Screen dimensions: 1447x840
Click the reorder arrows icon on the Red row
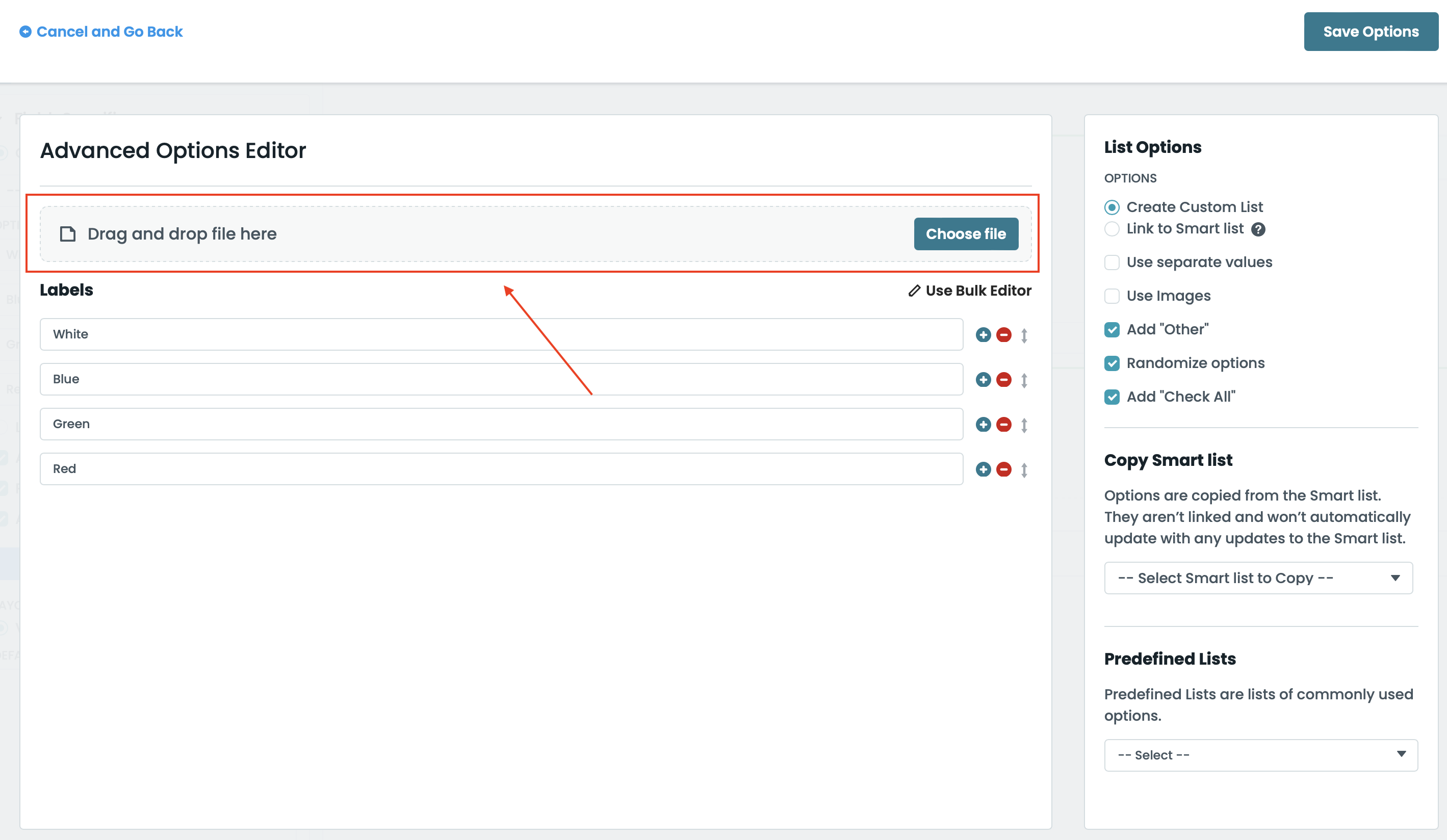click(1025, 469)
